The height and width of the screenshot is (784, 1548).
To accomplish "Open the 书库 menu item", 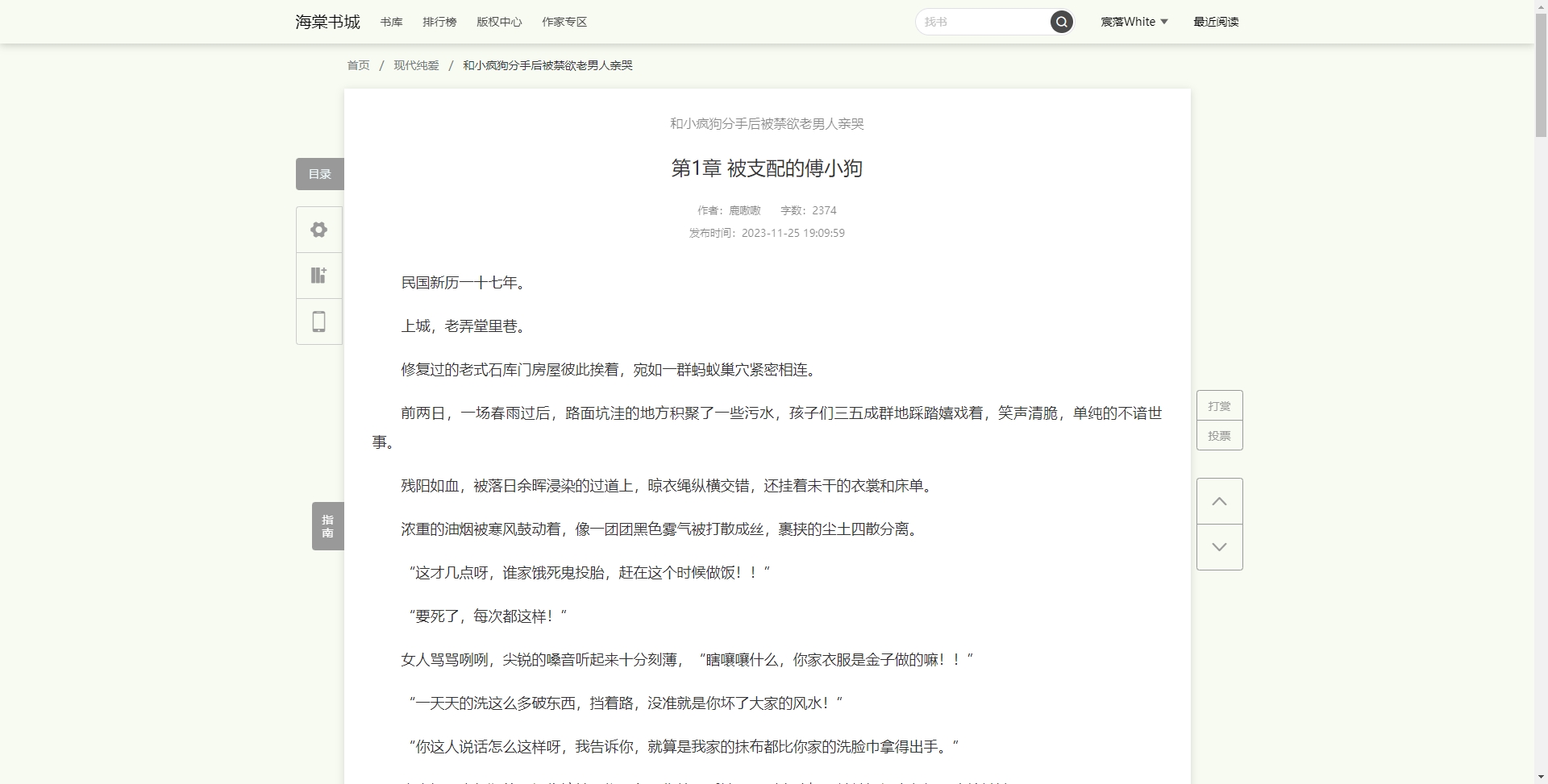I will tap(392, 22).
